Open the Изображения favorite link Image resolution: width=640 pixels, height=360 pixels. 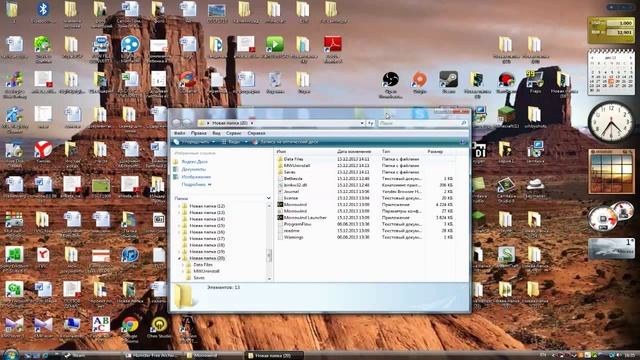coord(196,177)
